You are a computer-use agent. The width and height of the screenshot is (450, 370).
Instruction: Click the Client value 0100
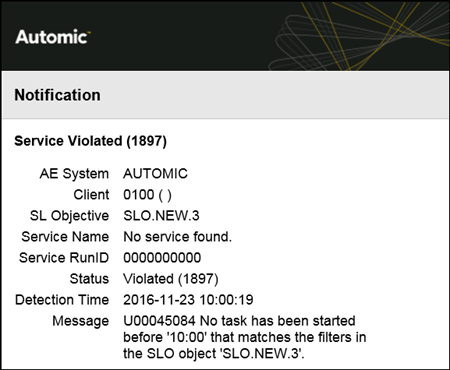pos(139,195)
